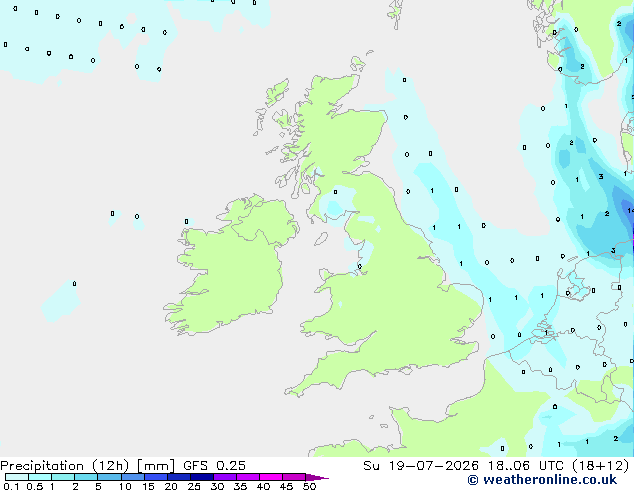Click the arrow tip for values above 50
634x490 pixels.
click(x=317, y=477)
